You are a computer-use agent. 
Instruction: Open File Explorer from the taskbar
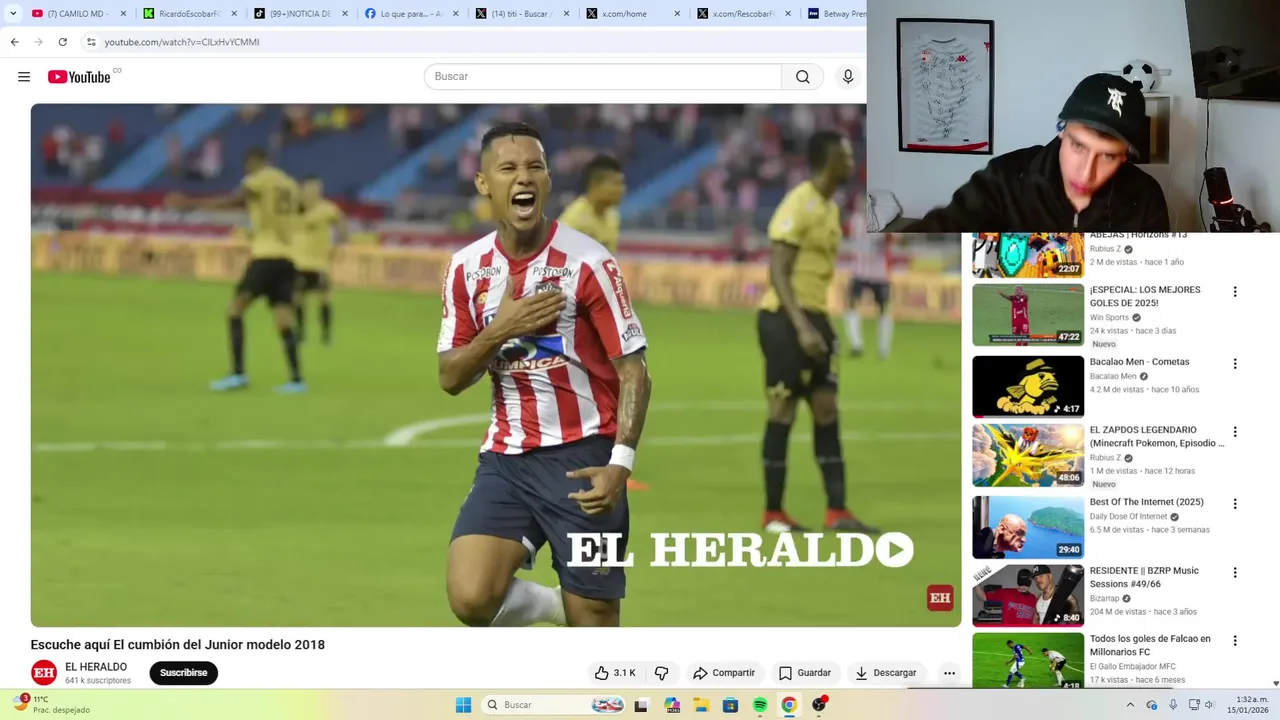point(701,705)
